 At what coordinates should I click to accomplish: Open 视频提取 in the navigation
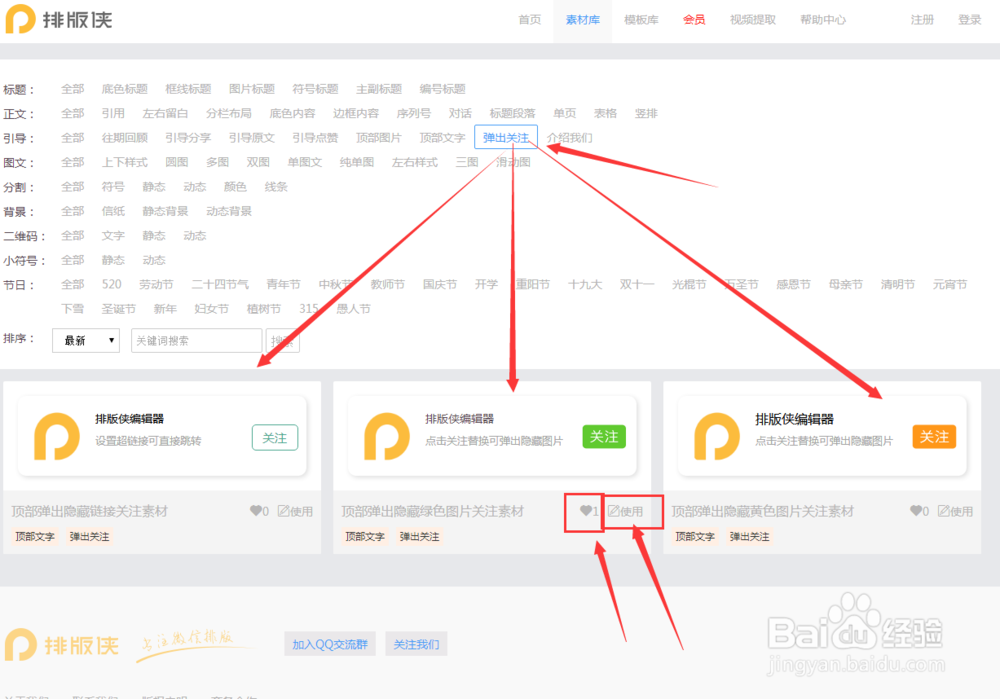[753, 20]
